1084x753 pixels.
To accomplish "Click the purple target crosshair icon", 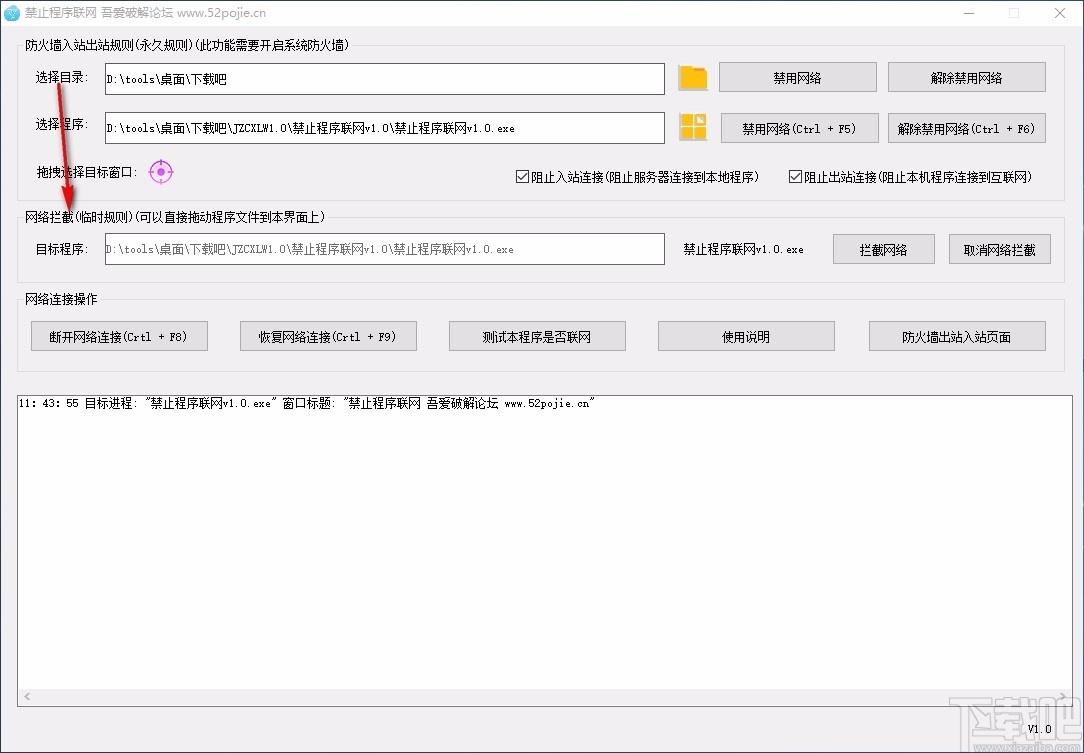I will (161, 171).
